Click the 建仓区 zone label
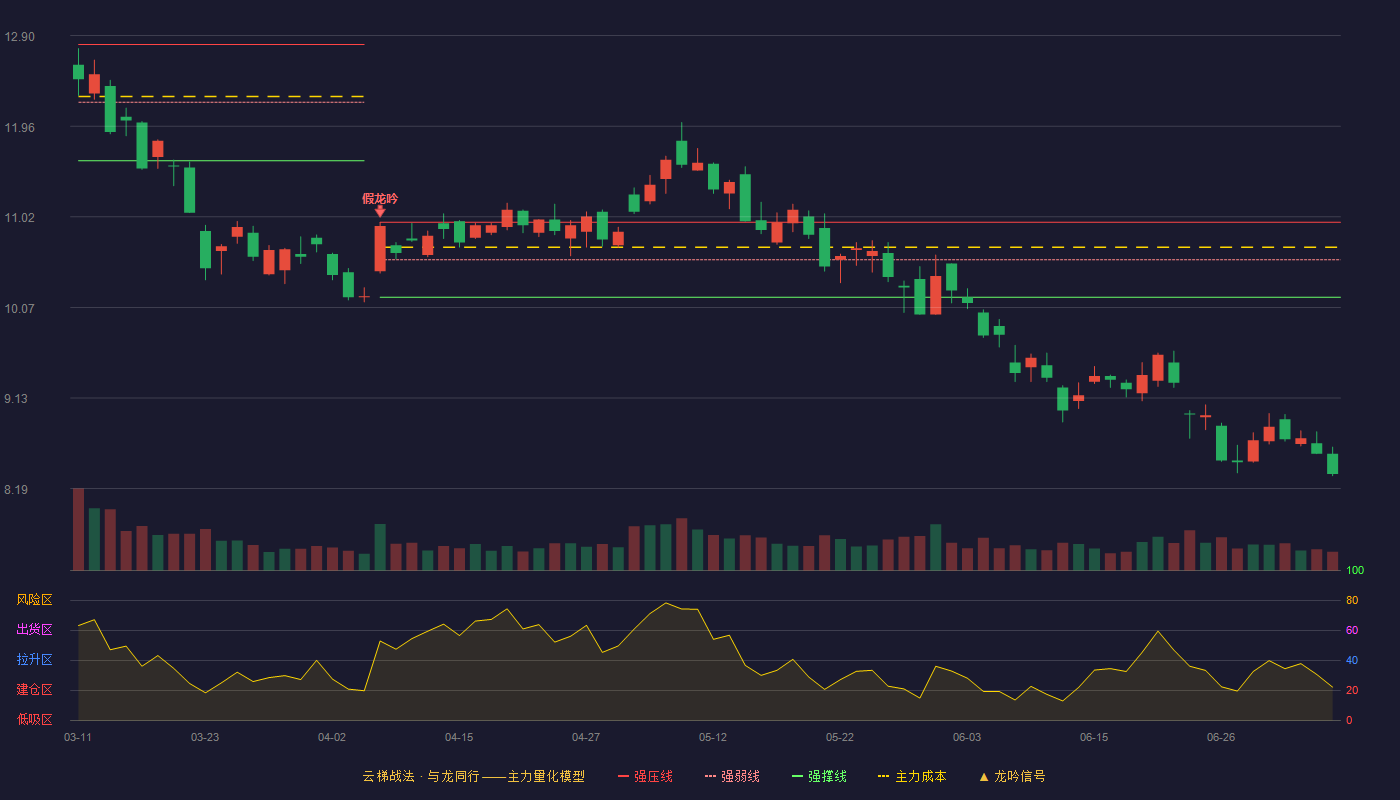This screenshot has height=800, width=1400. (x=35, y=690)
